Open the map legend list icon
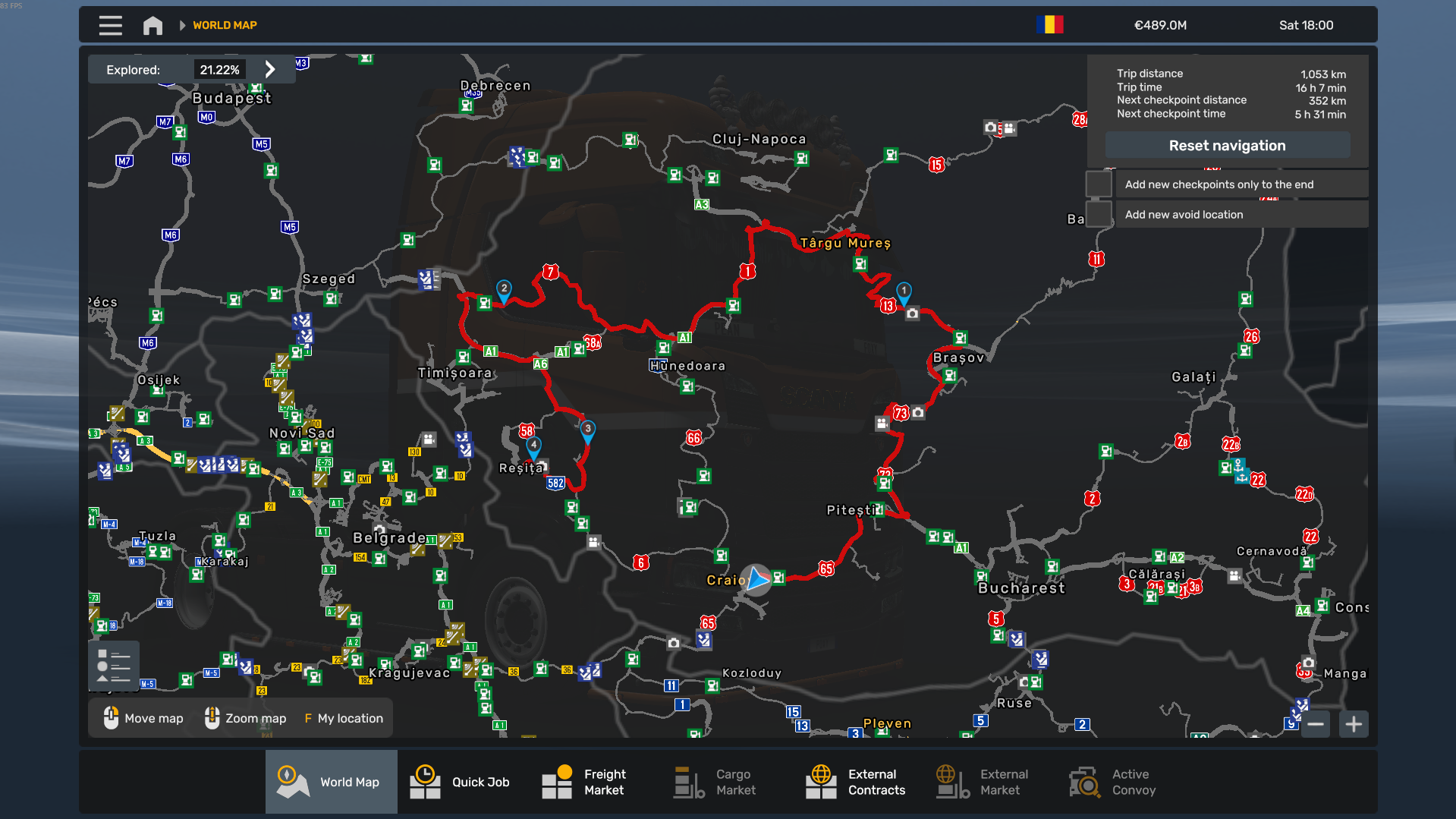 point(114,666)
